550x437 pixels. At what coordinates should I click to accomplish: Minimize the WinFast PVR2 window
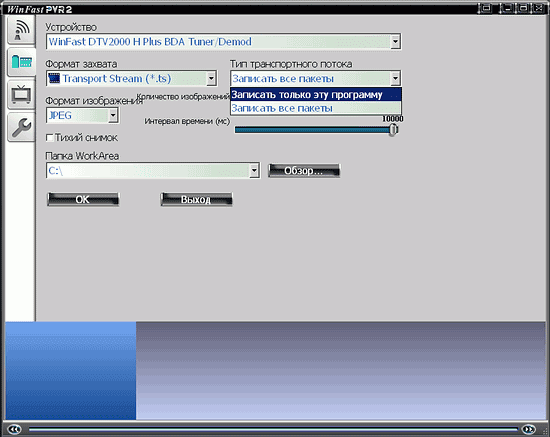tap(507, 8)
